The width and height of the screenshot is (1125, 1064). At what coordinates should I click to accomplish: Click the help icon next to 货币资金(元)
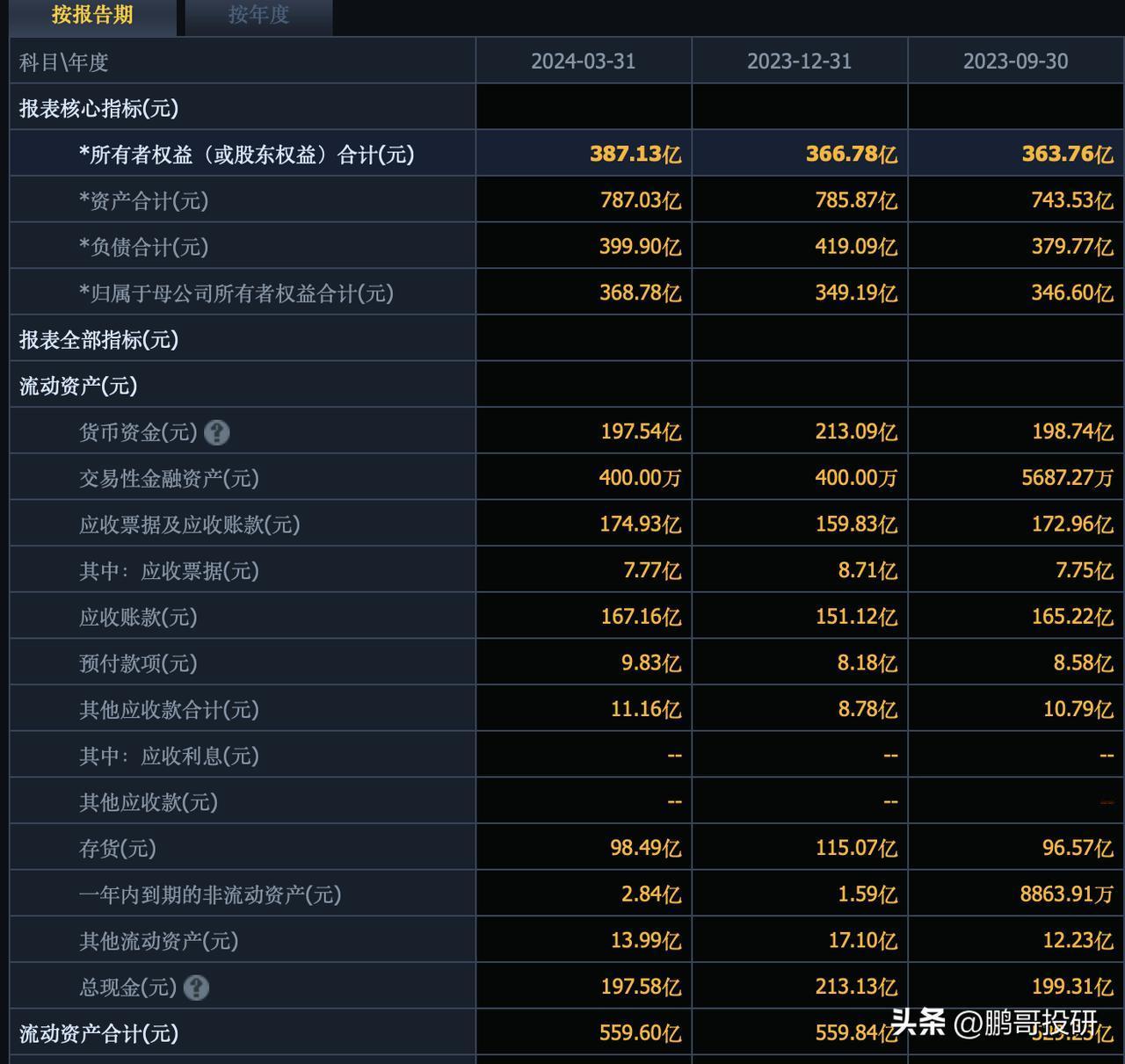216,432
